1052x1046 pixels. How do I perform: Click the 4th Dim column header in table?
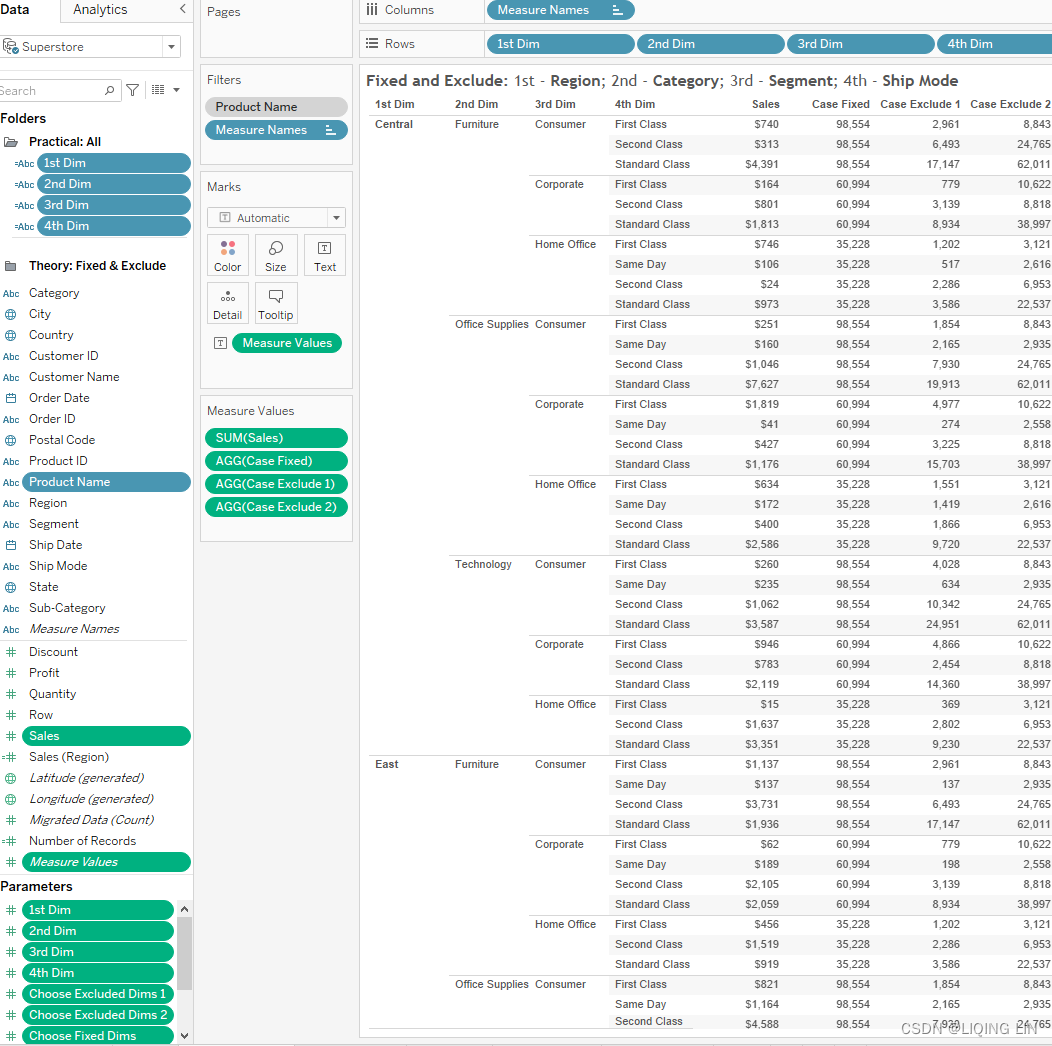pyautogui.click(x=635, y=104)
